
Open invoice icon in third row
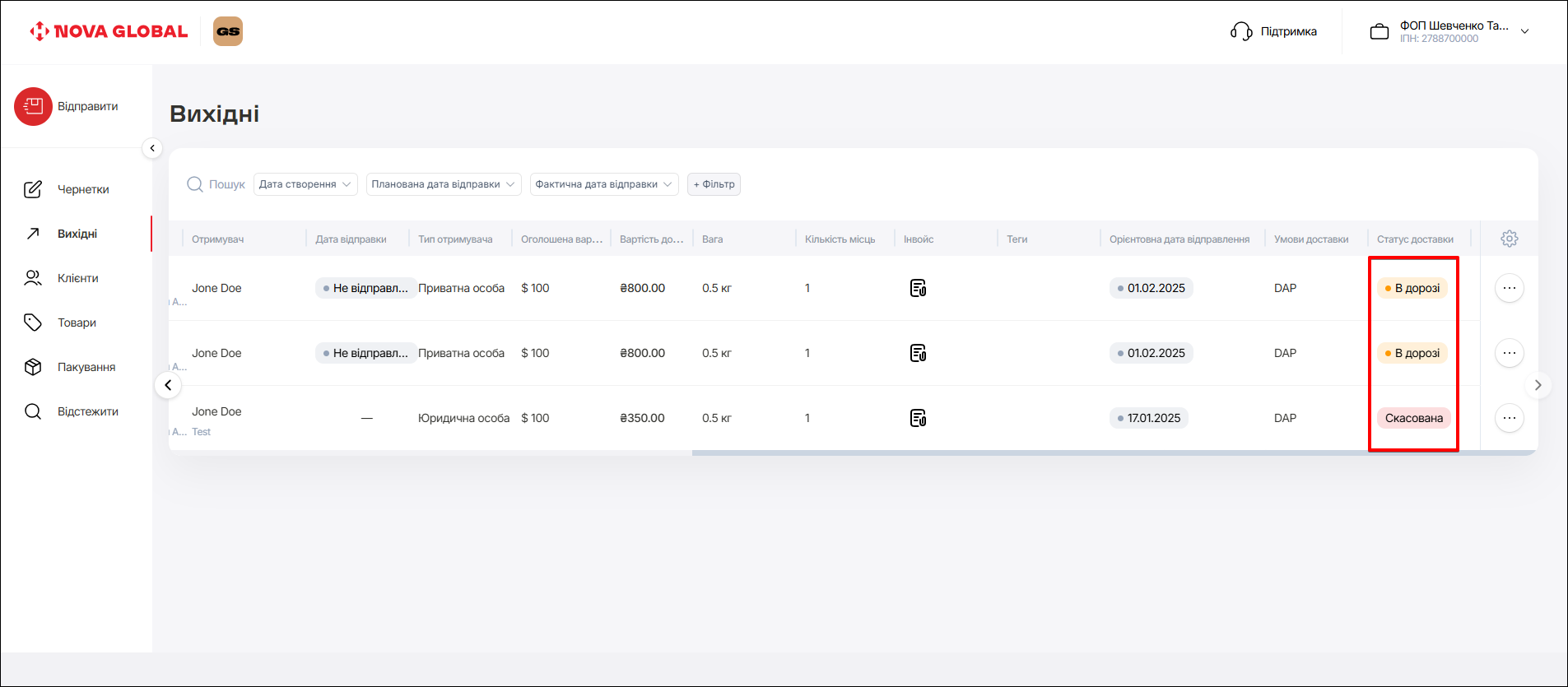(x=918, y=418)
